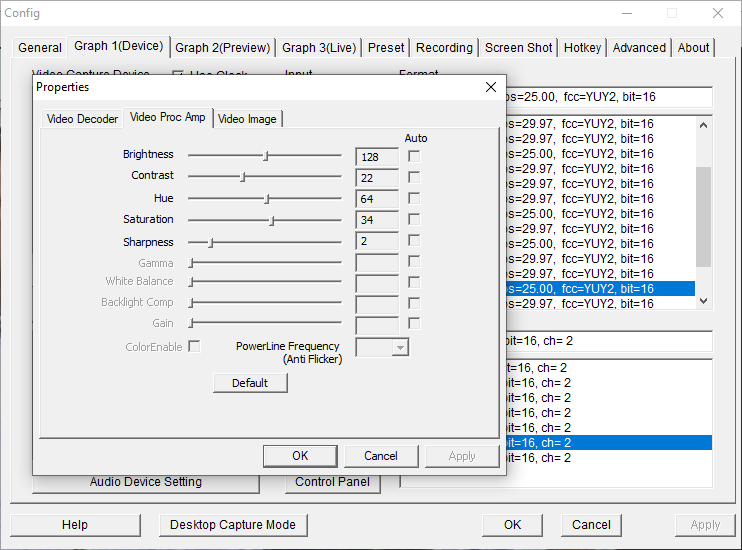742x550 pixels.
Task: Close the Config window
Action: coord(718,13)
